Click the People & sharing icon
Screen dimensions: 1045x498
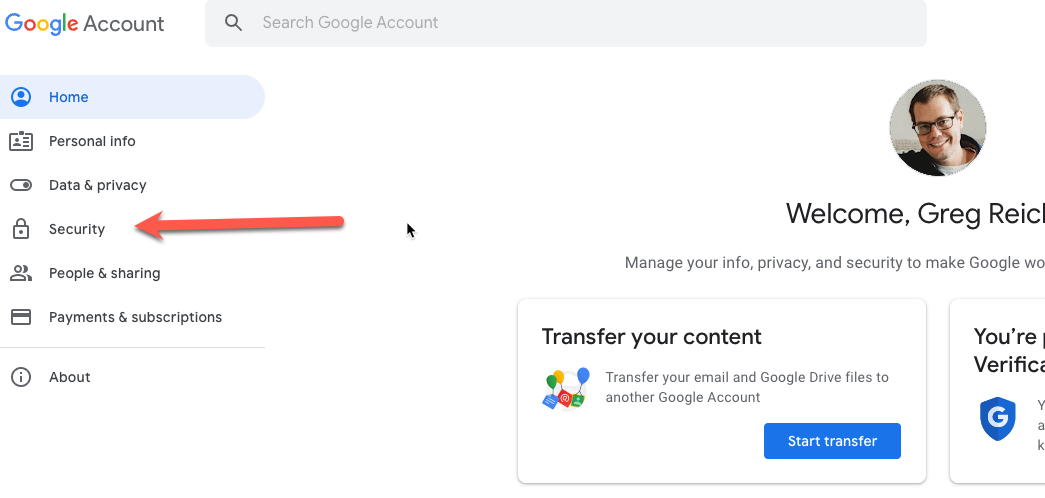point(21,273)
